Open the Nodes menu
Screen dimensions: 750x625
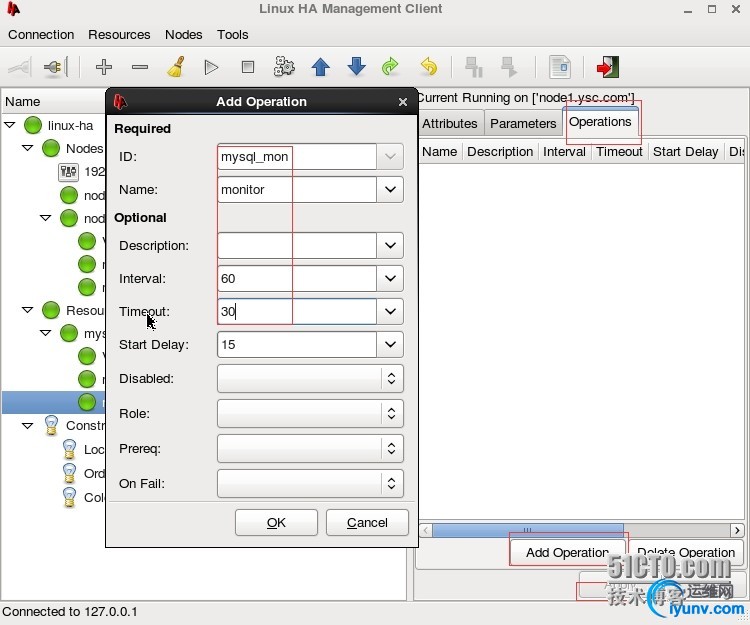coord(184,34)
